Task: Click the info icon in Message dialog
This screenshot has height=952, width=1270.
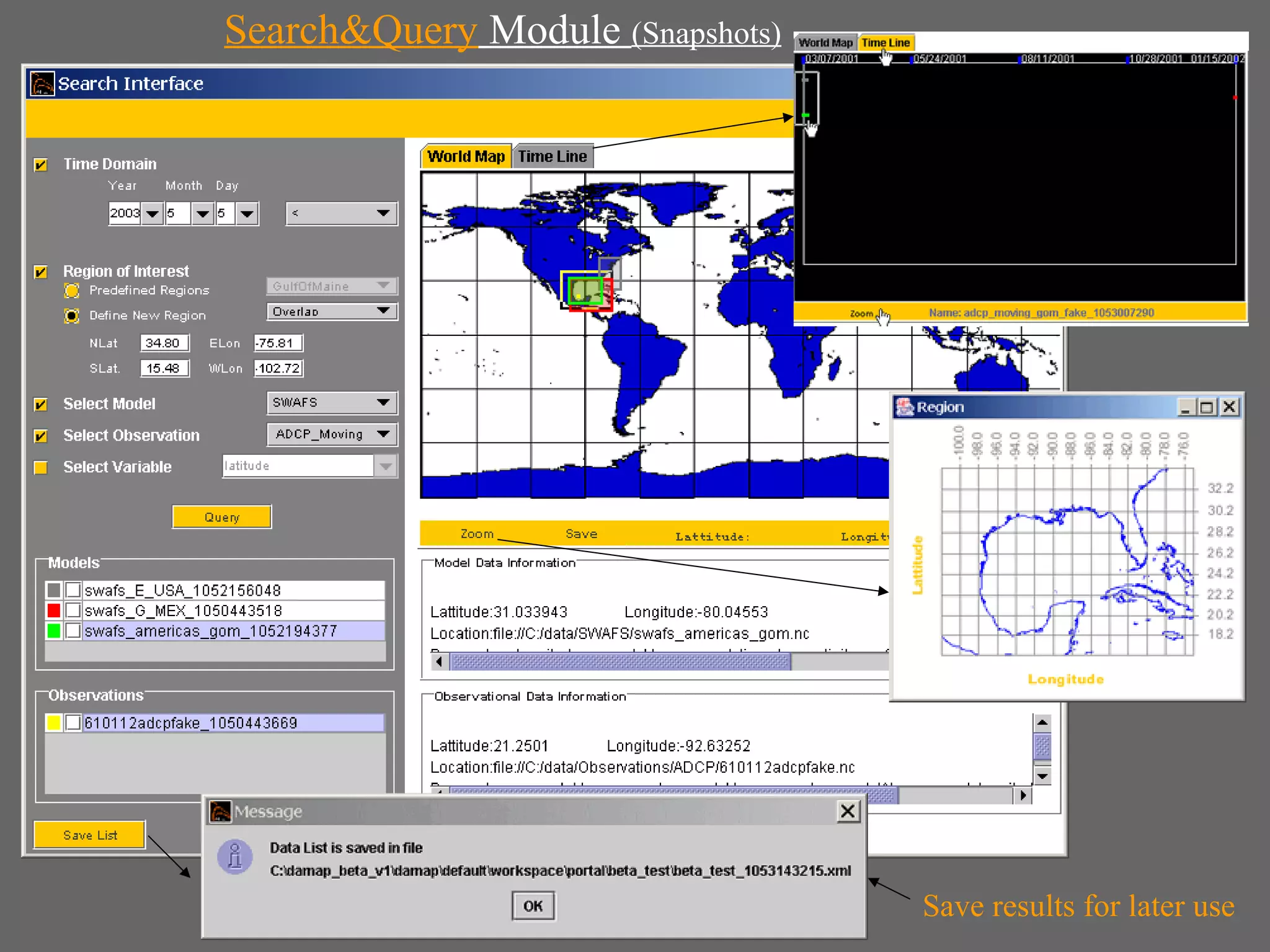Action: [235, 858]
